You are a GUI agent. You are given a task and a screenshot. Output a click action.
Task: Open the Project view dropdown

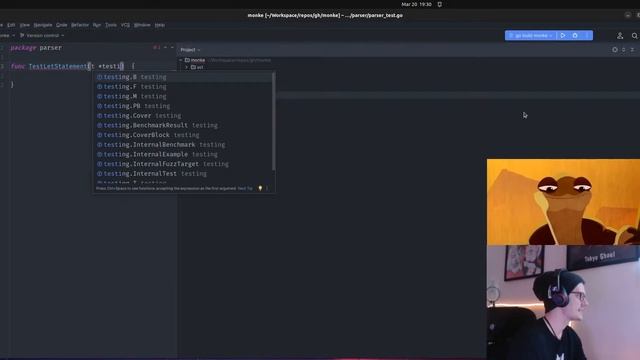click(x=190, y=50)
